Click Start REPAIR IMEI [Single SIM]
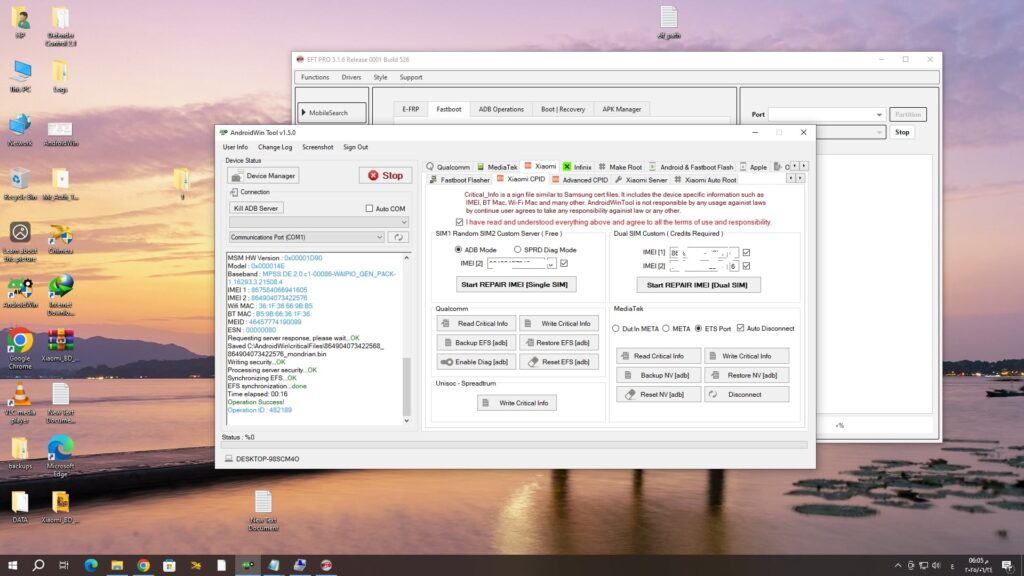The width and height of the screenshot is (1024, 576). [515, 285]
